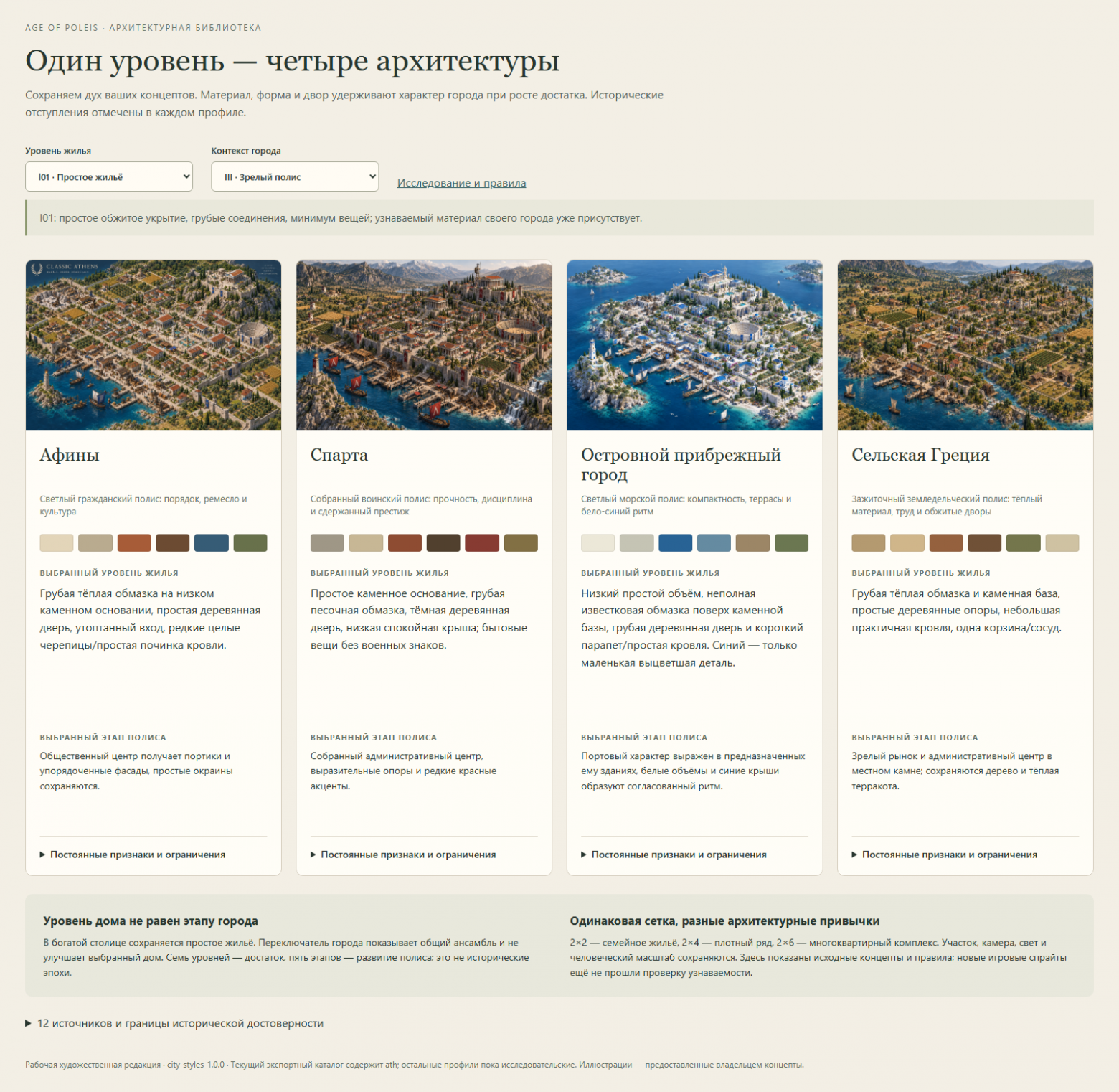Viewport: 1119px width, 1092px height.
Task: Click heading Уровень дома не равен этапу города
Action: (x=151, y=921)
